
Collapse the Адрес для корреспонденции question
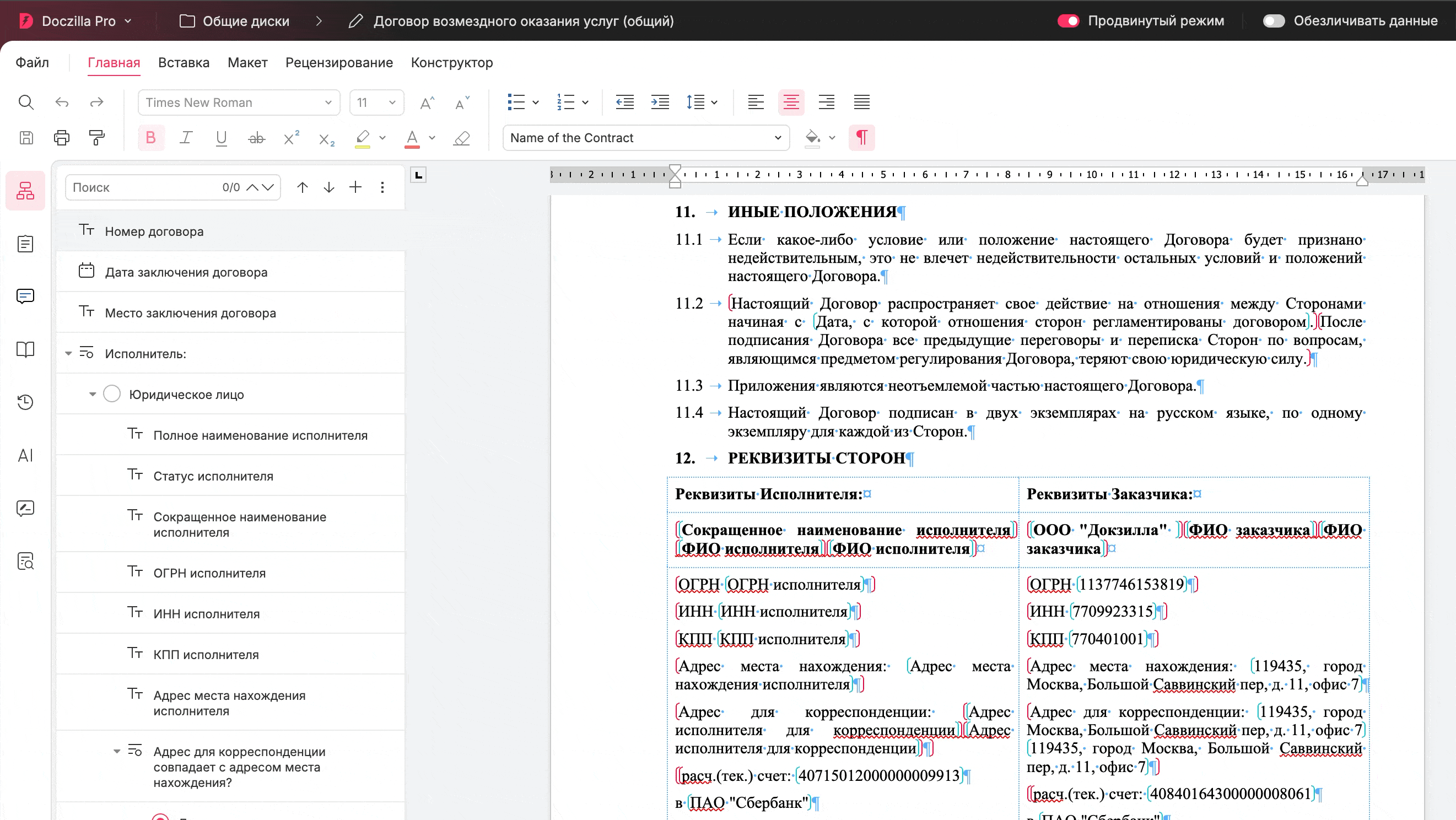(117, 751)
